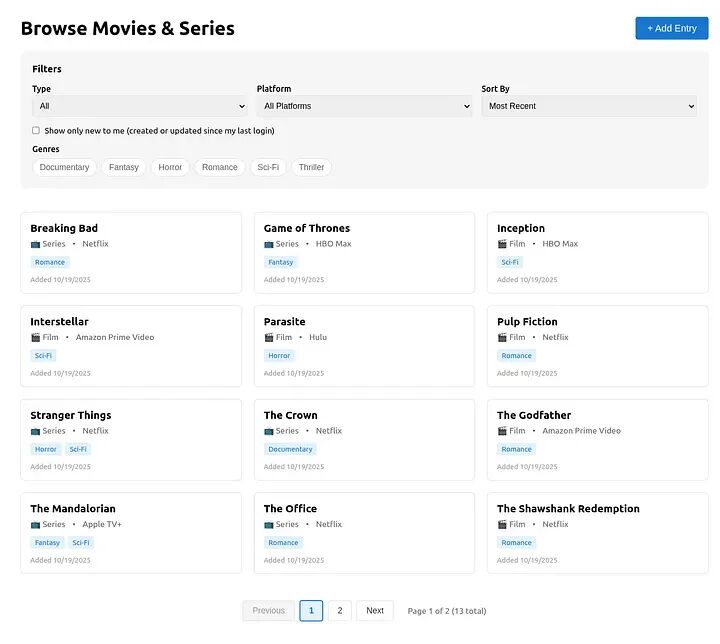Image resolution: width=720 pixels, height=644 pixels.
Task: Open the Parasite title
Action: 284,322
